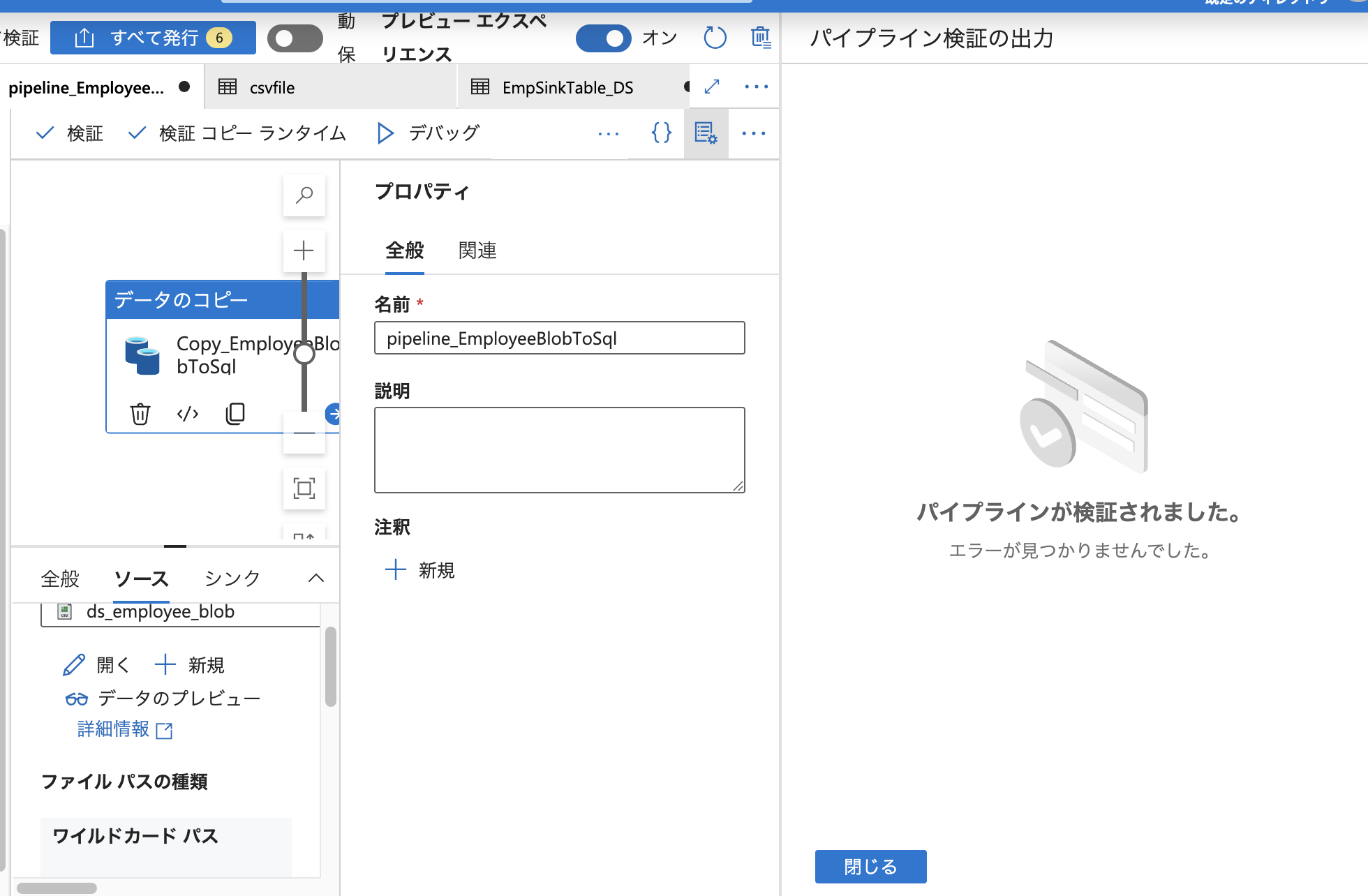Close validation output with 閉じる button
The width and height of the screenshot is (1368, 896).
point(870,866)
